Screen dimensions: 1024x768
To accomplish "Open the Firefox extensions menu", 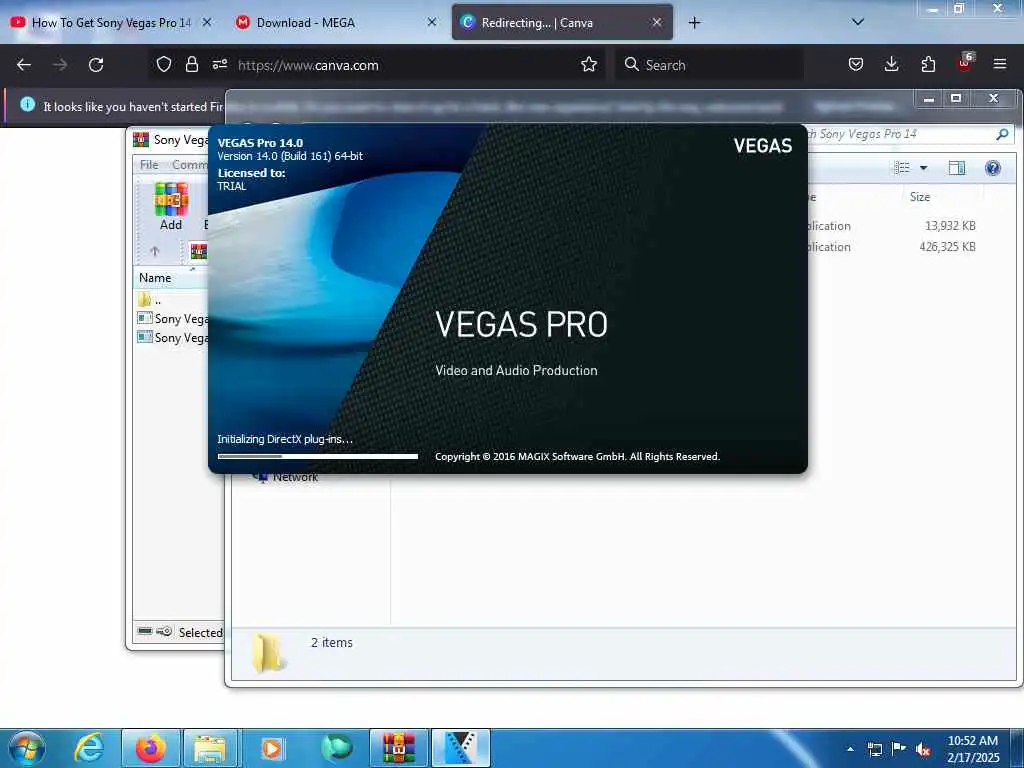I will click(x=928, y=64).
